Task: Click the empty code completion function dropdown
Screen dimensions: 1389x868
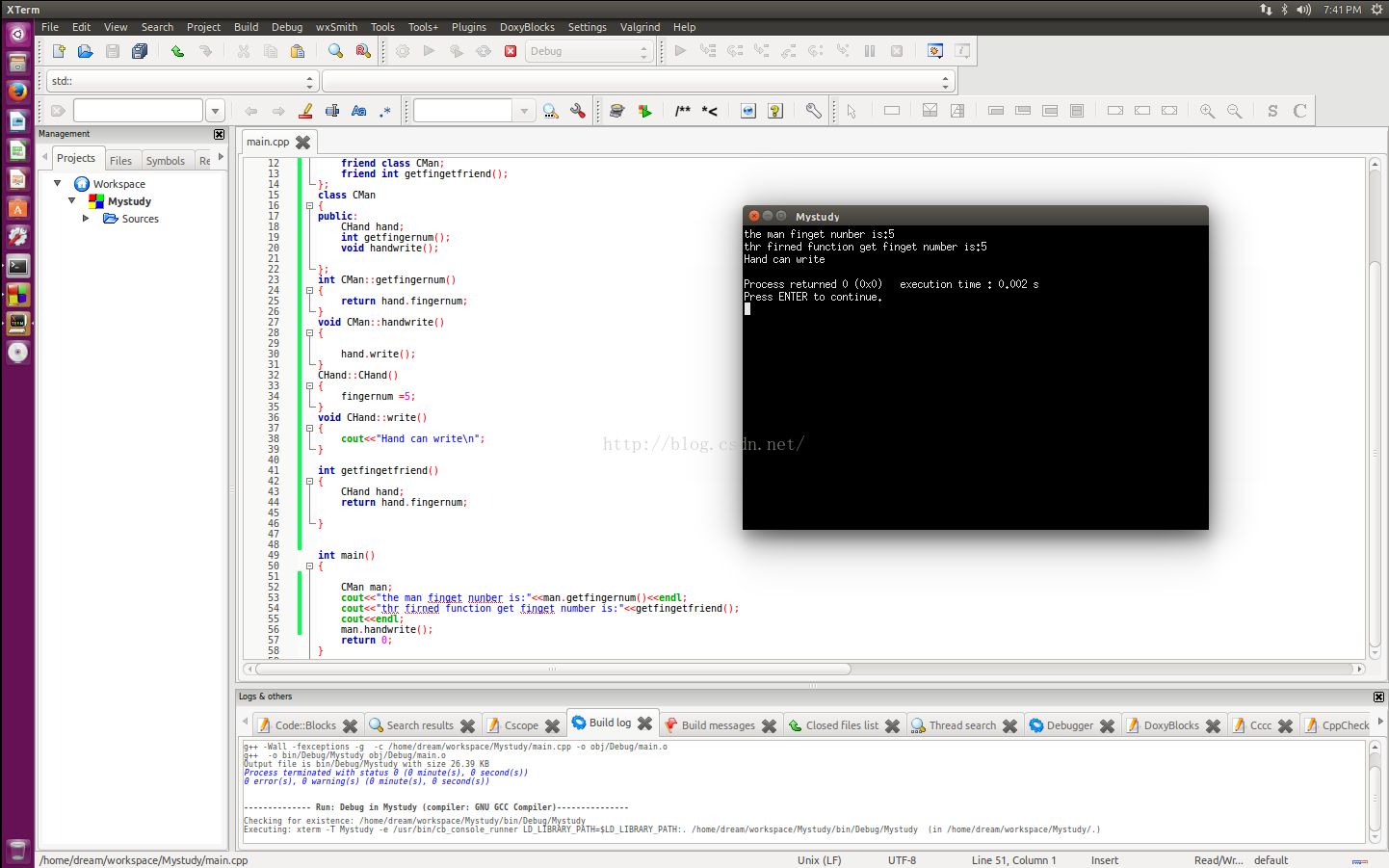Action: (639, 81)
